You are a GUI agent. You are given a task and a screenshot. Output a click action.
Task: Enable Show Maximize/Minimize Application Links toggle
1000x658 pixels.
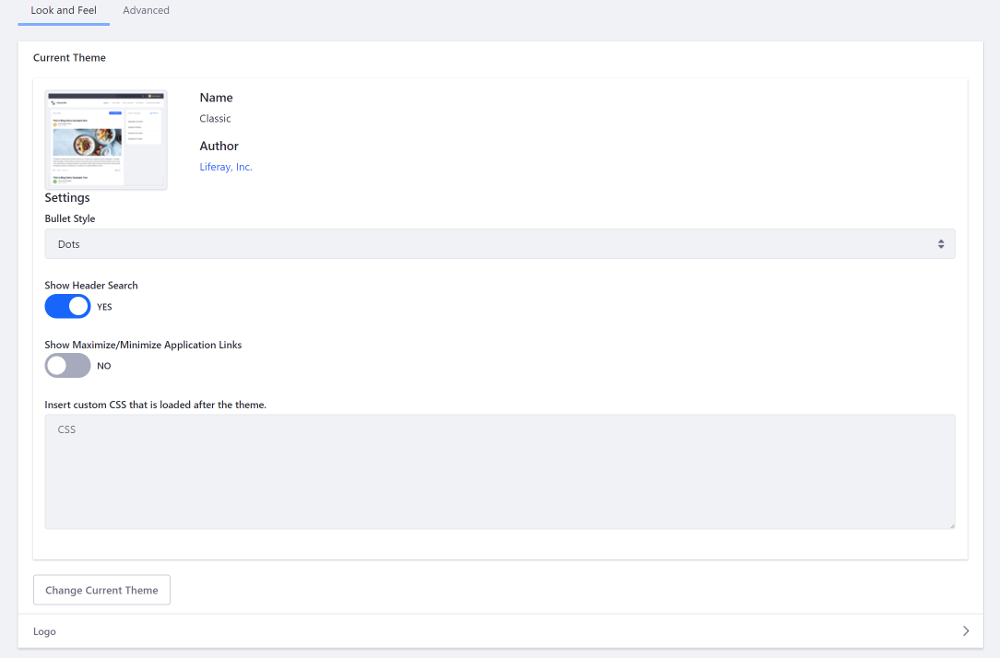(68, 366)
